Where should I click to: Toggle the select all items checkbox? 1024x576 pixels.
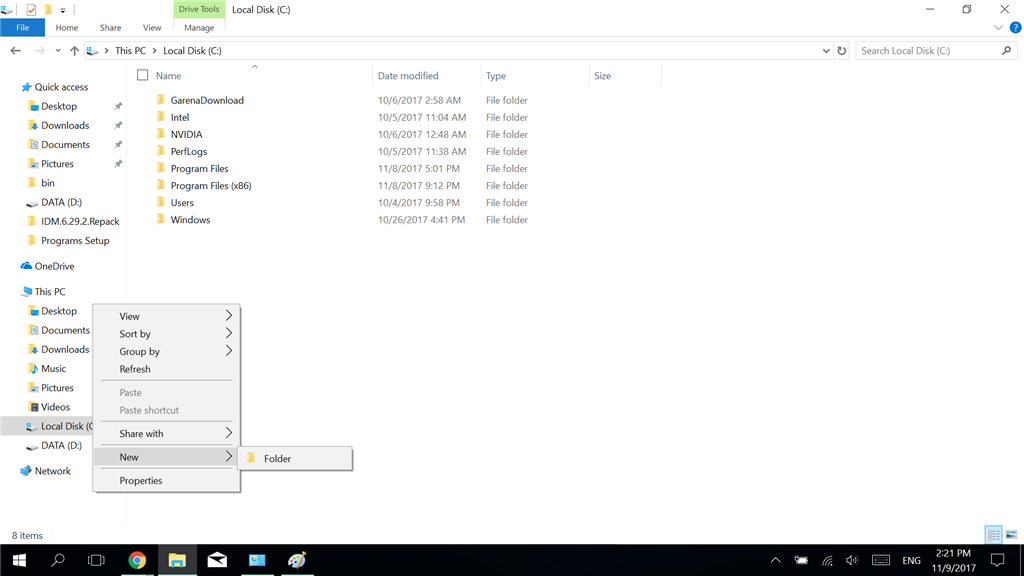pos(142,75)
